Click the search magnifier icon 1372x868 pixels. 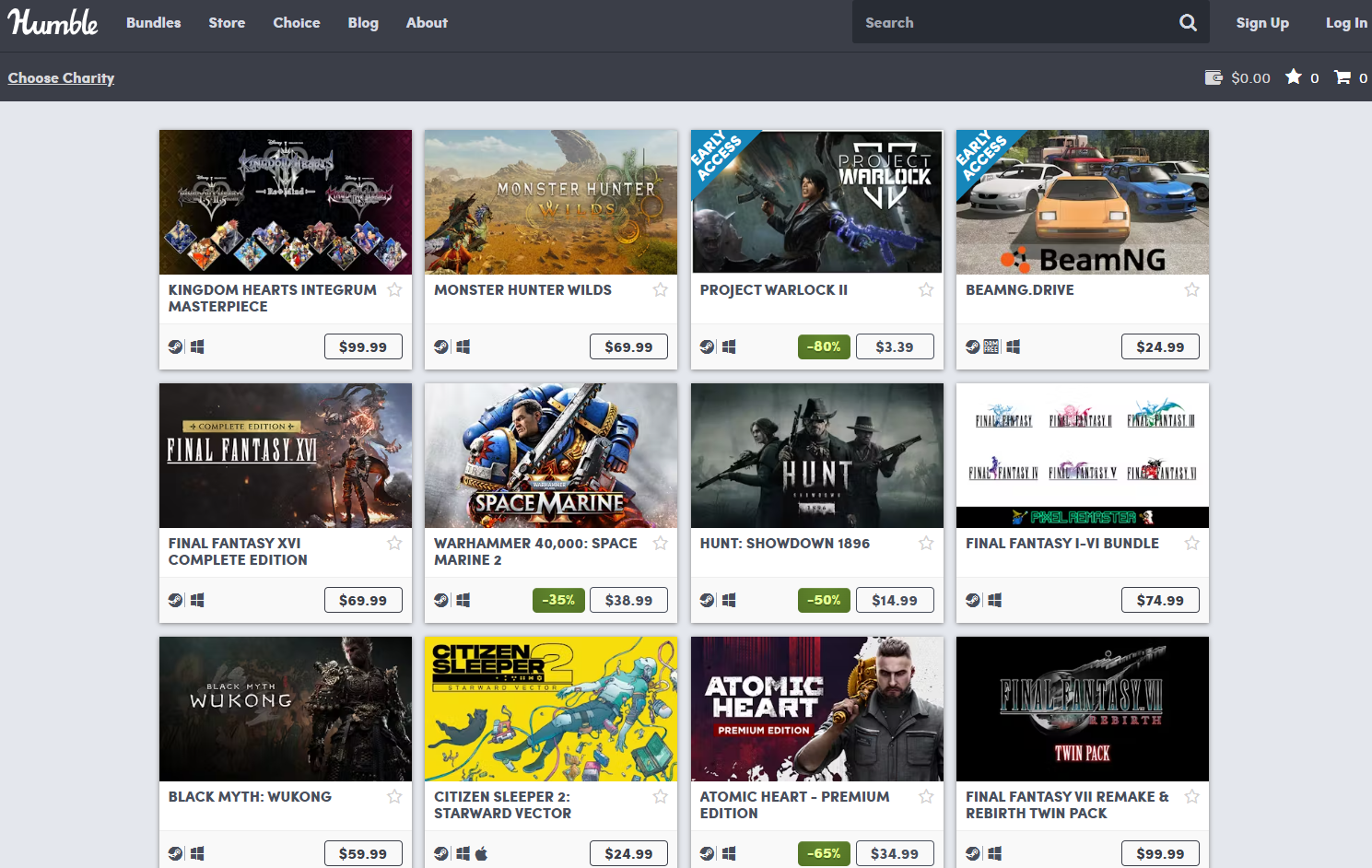1188,23
